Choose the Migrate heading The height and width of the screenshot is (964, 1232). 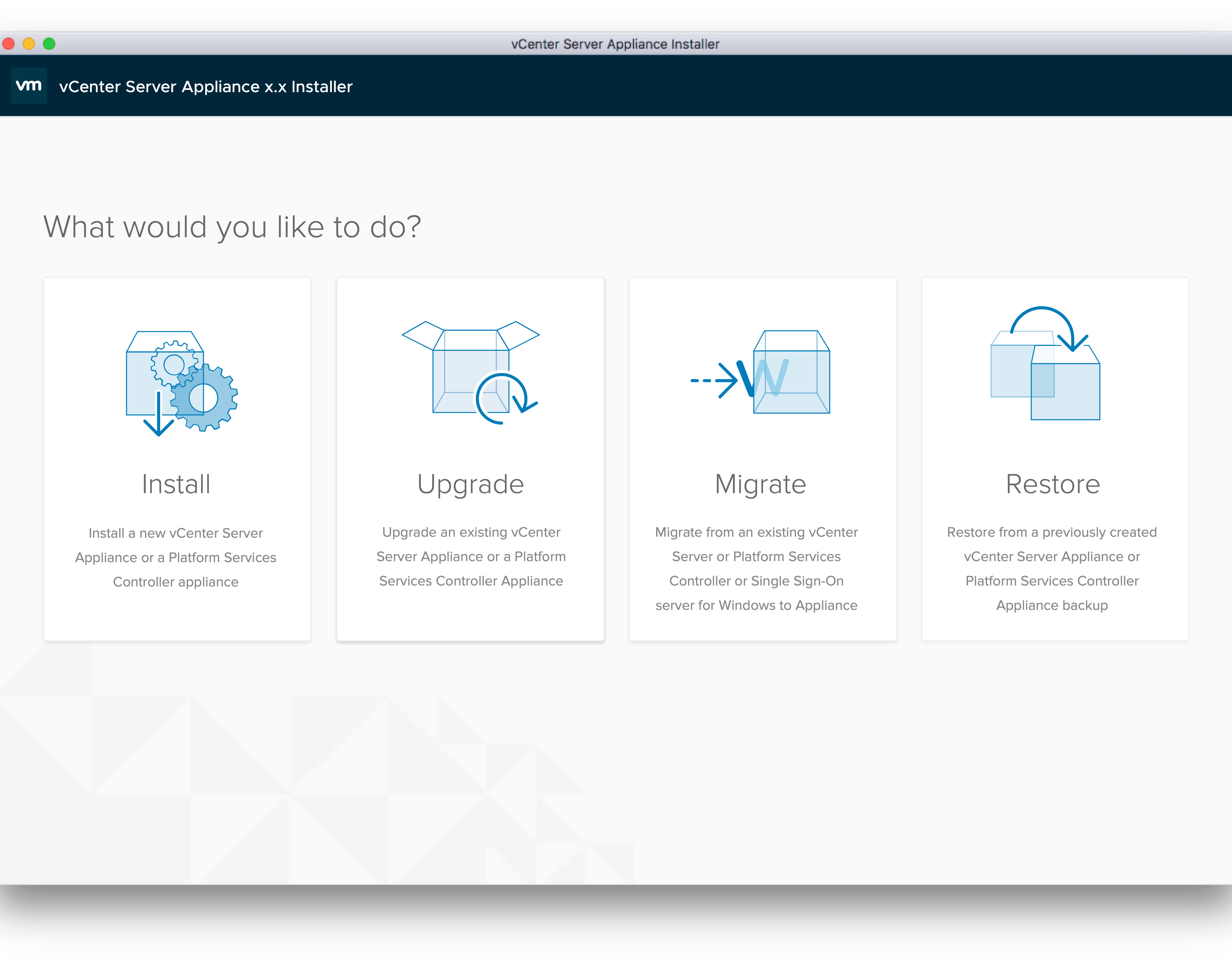tap(760, 484)
